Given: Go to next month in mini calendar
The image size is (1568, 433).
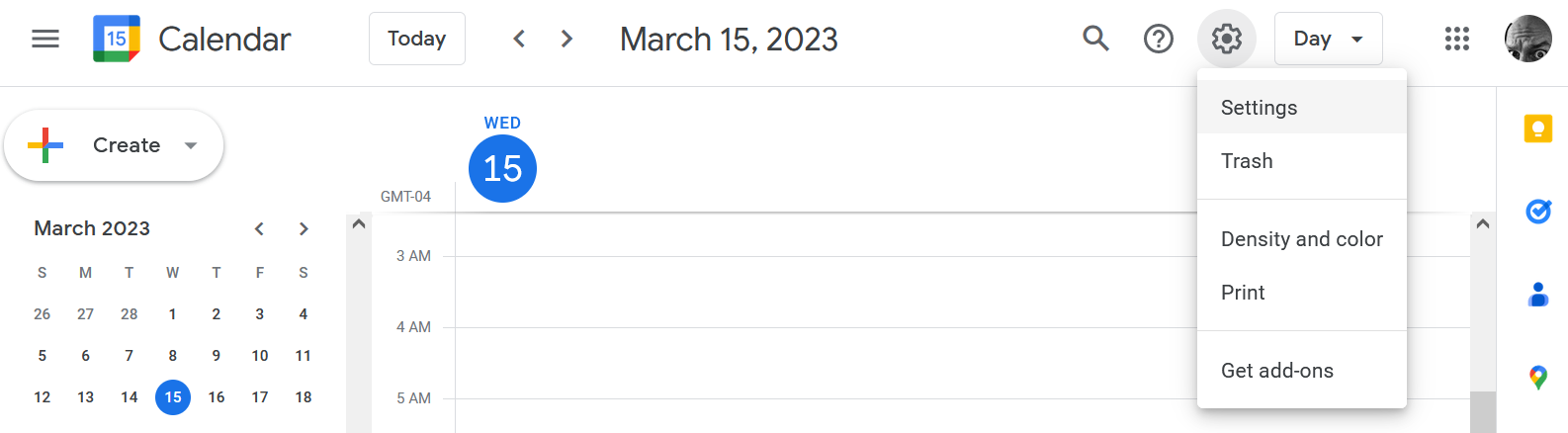Looking at the screenshot, I should coord(304,228).
